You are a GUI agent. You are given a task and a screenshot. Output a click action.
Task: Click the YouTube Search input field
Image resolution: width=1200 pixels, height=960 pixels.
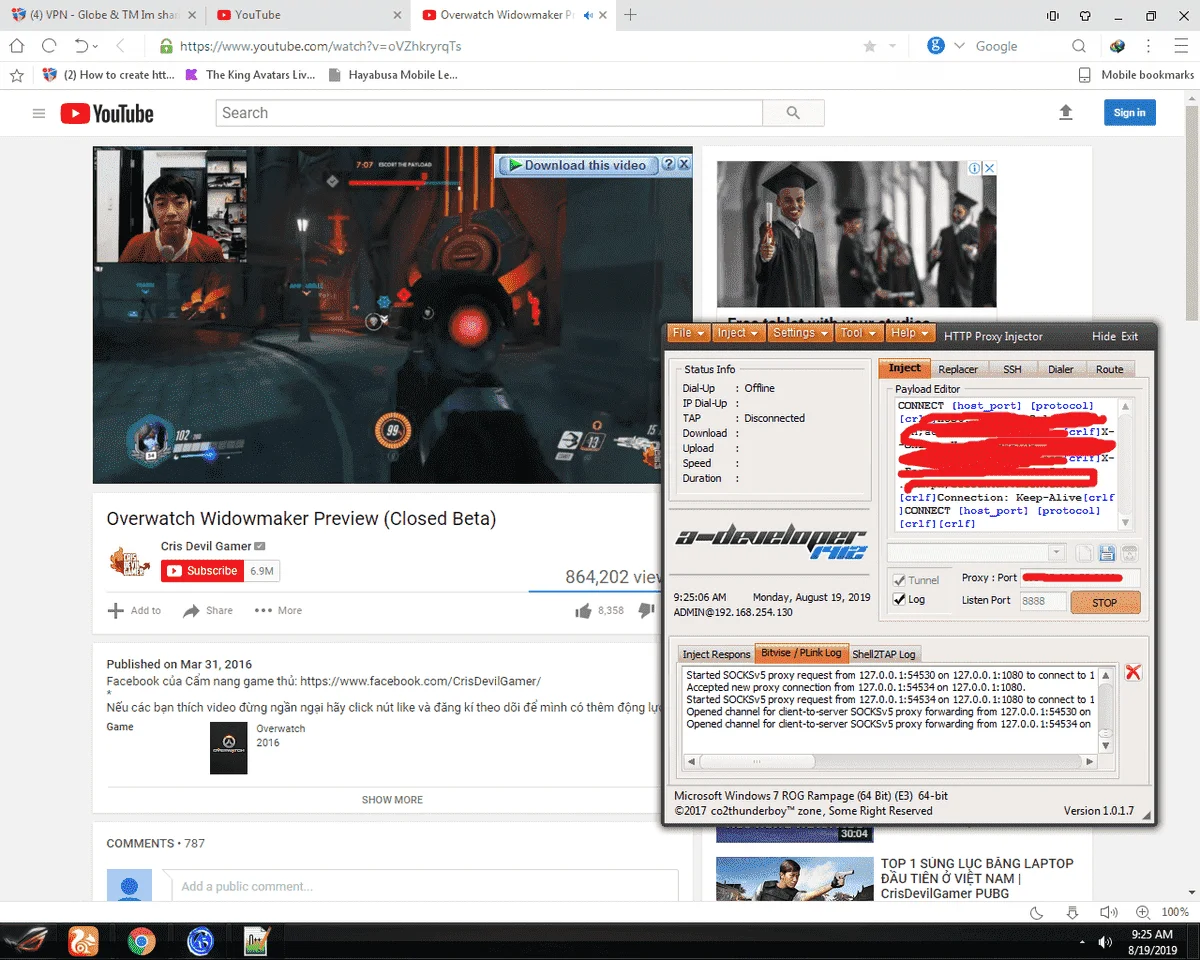click(x=488, y=113)
